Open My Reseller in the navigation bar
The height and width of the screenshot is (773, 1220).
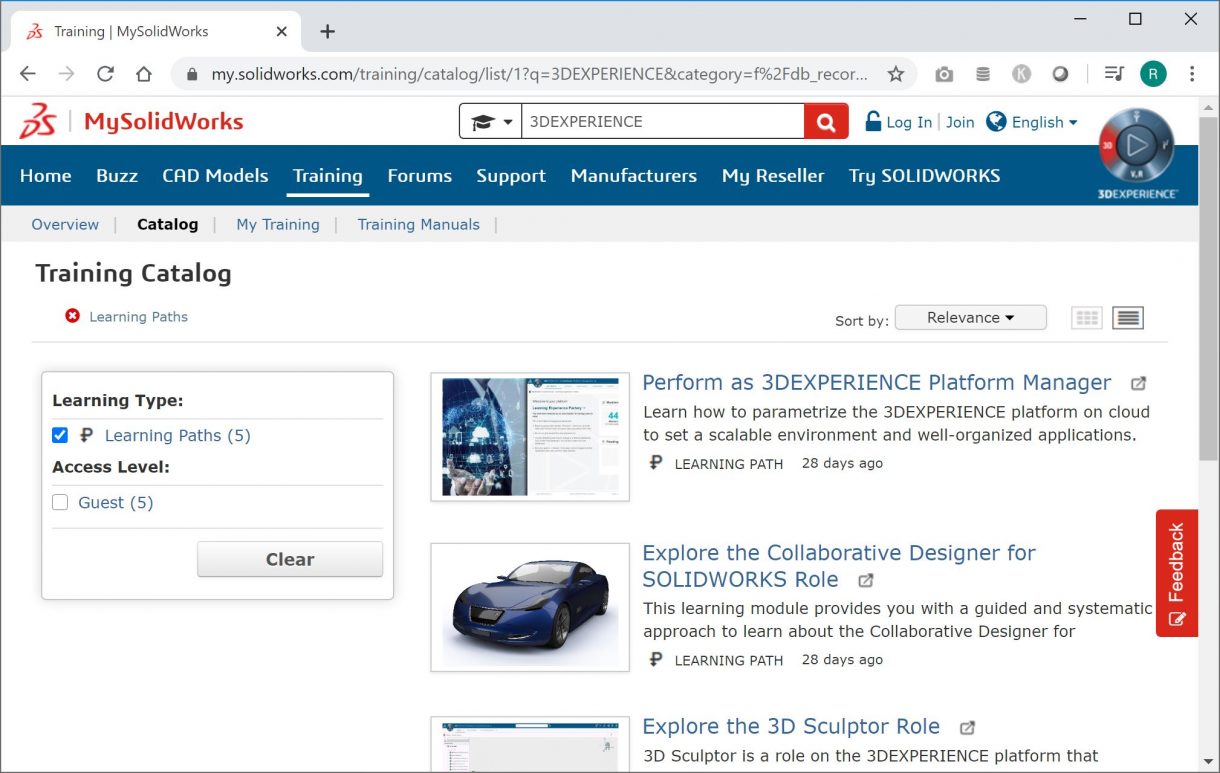click(x=773, y=175)
